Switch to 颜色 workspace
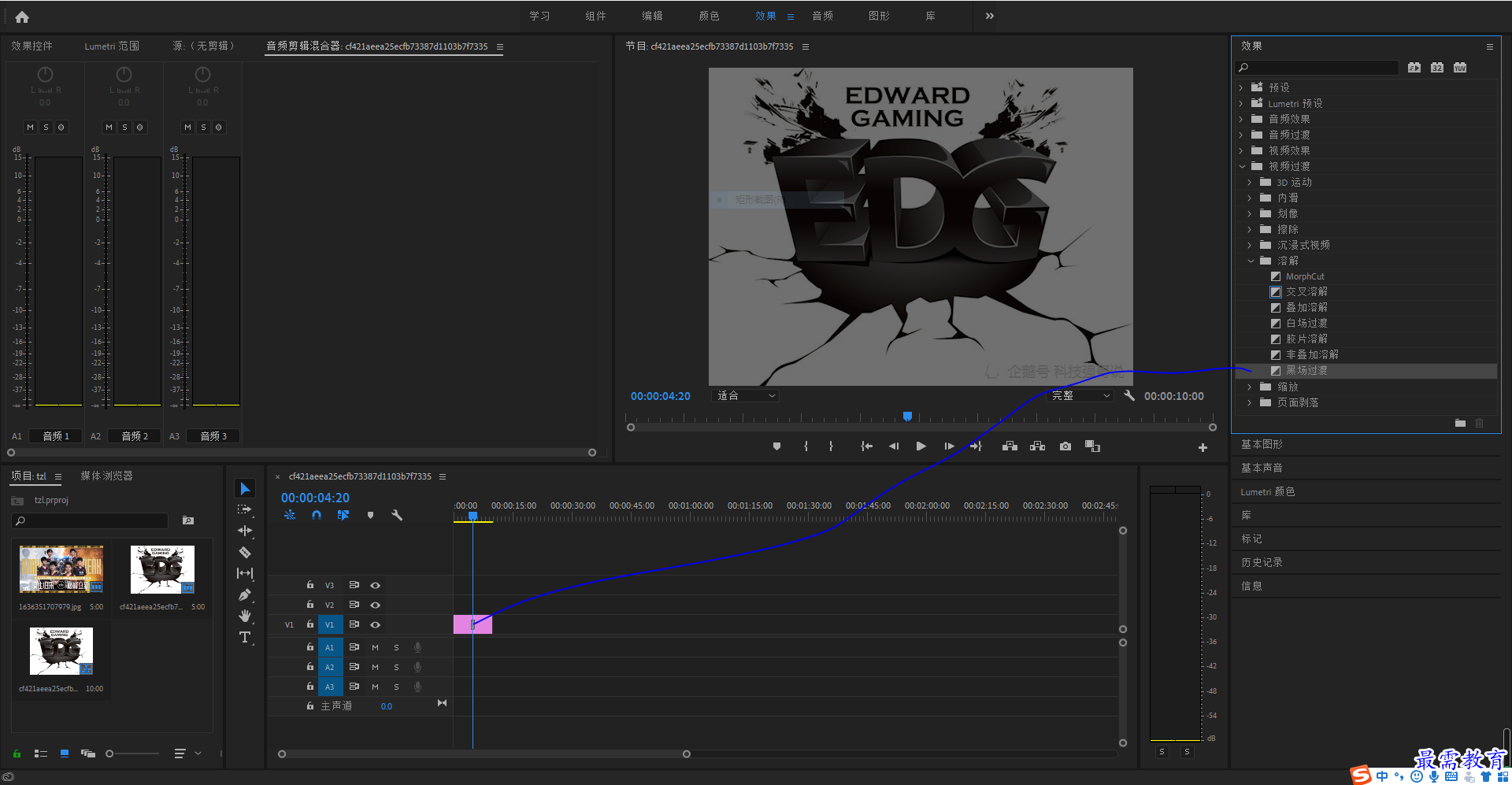The image size is (1512, 785). (x=709, y=16)
